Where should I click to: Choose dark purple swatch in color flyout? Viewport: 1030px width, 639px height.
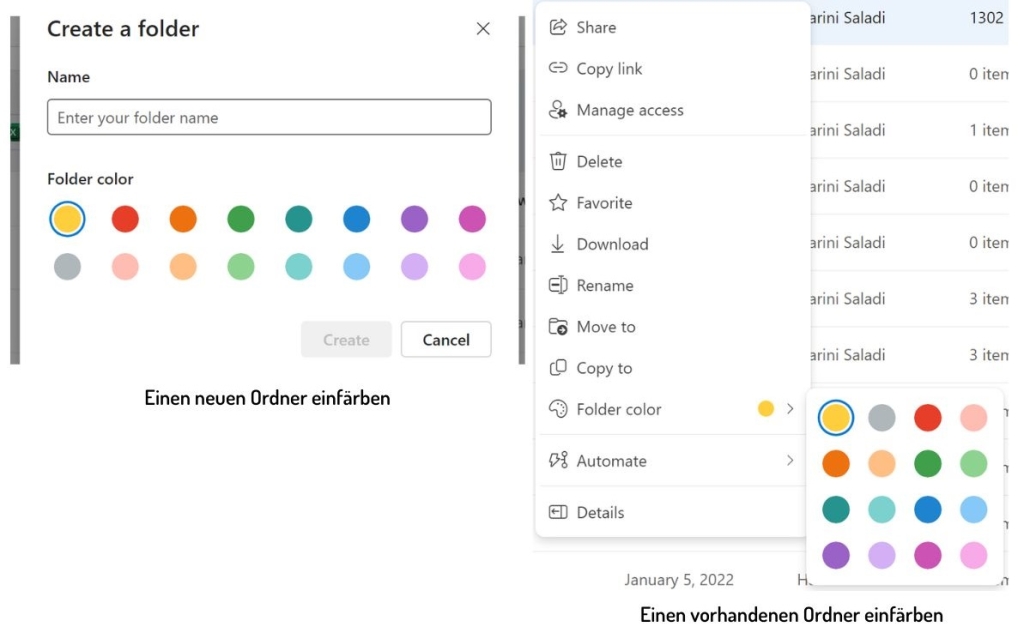point(836,556)
